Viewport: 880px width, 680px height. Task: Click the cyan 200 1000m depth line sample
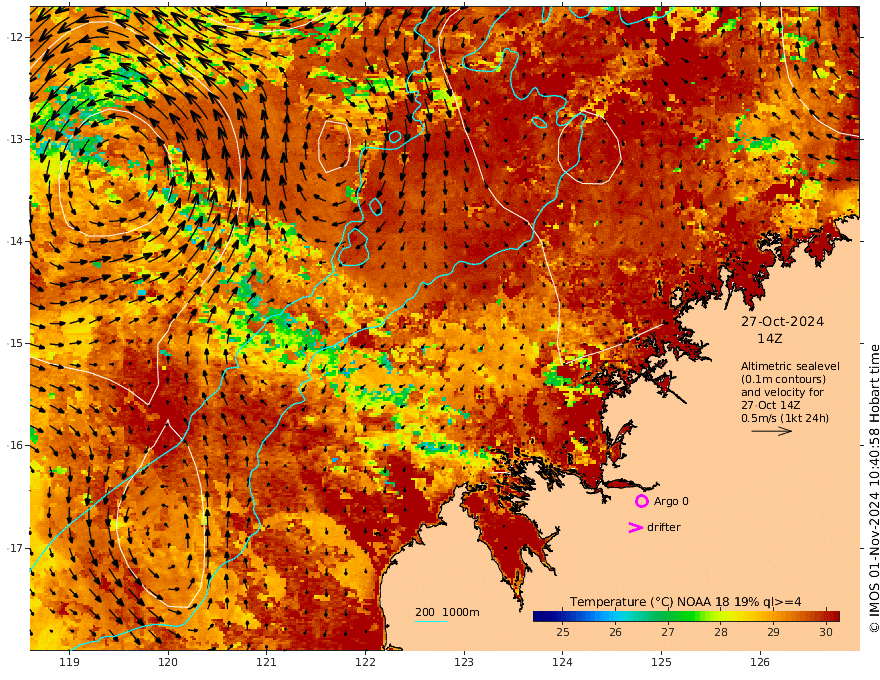point(430,621)
